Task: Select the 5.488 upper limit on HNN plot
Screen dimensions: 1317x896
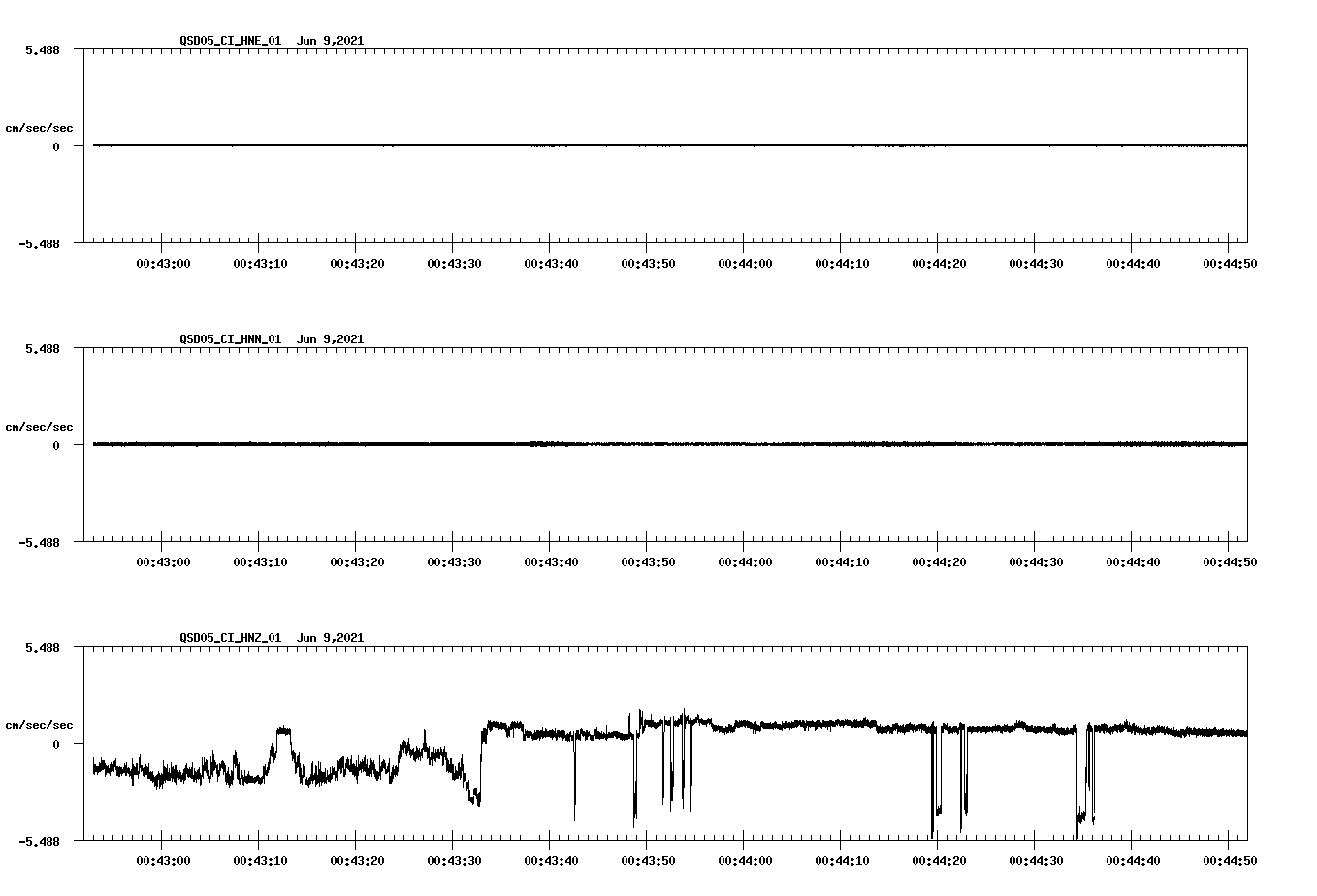Action: click(x=42, y=348)
